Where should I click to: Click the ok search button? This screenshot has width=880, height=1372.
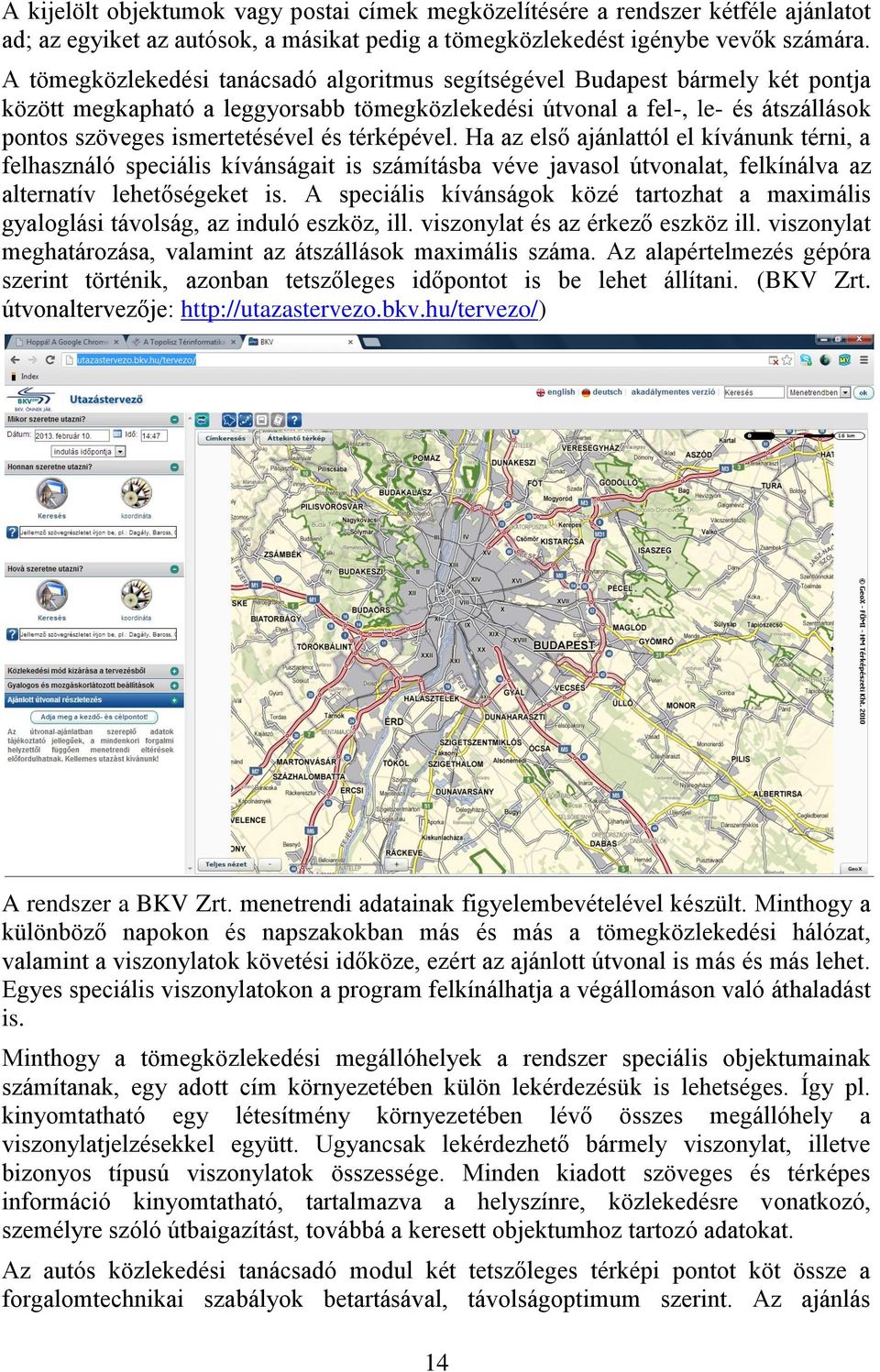tap(863, 392)
